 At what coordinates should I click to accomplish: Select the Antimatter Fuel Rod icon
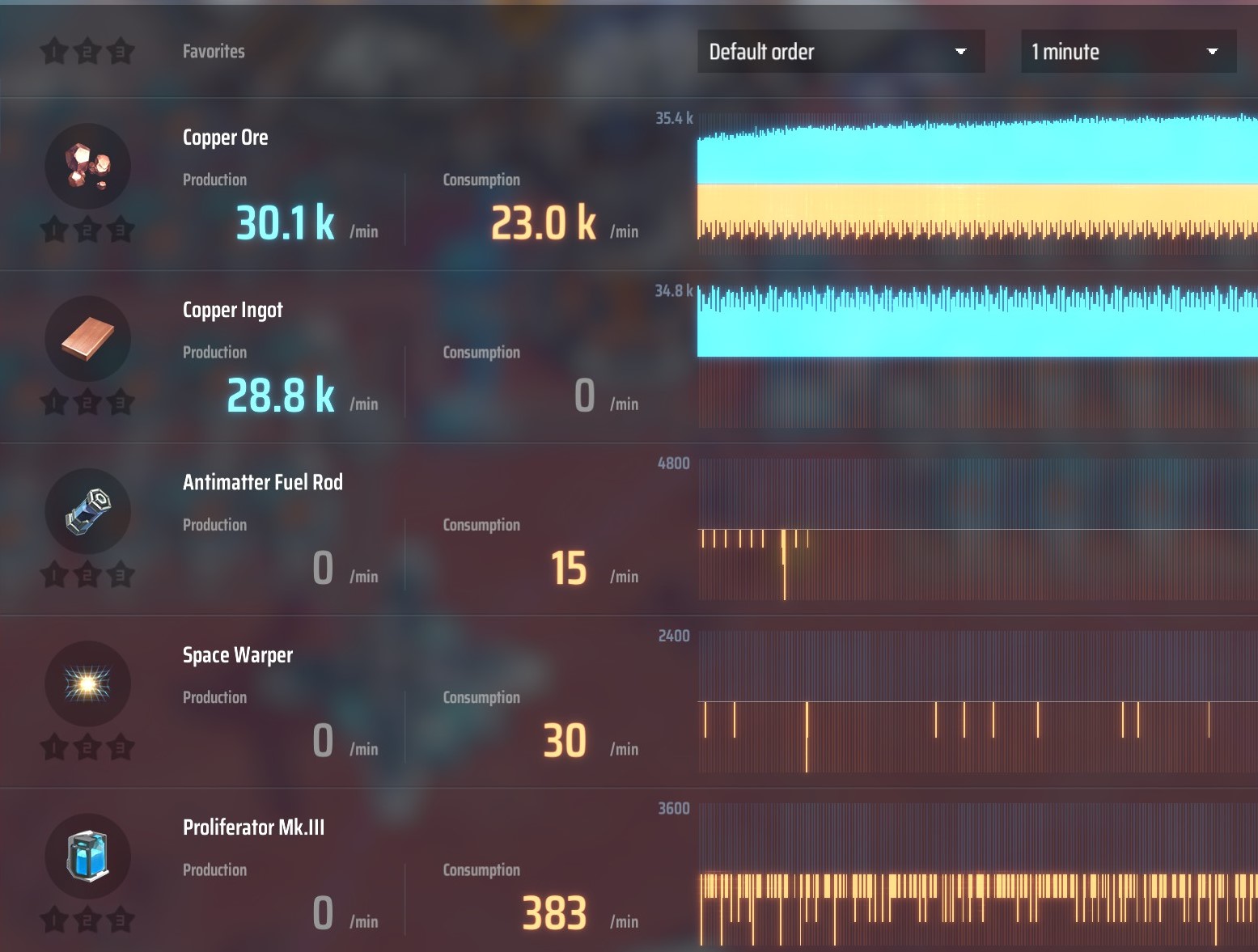87,511
